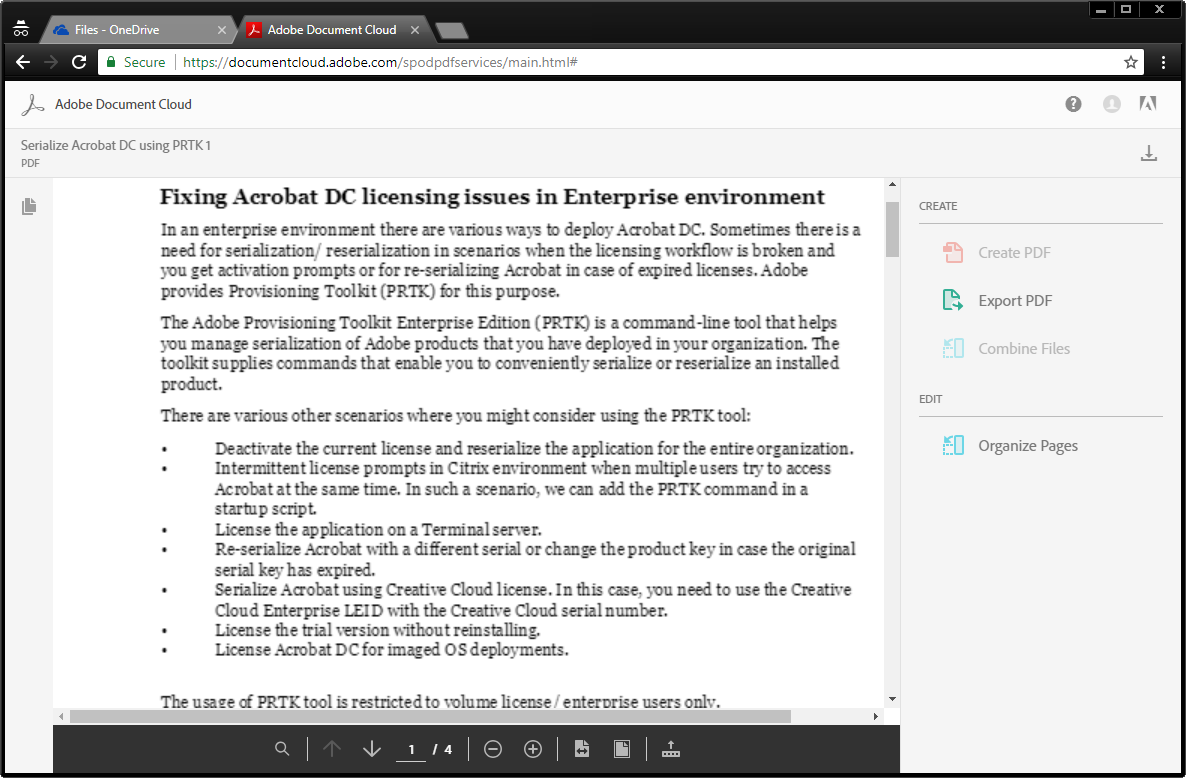Click the Create PDF icon
The width and height of the screenshot is (1186, 778).
pos(953,253)
